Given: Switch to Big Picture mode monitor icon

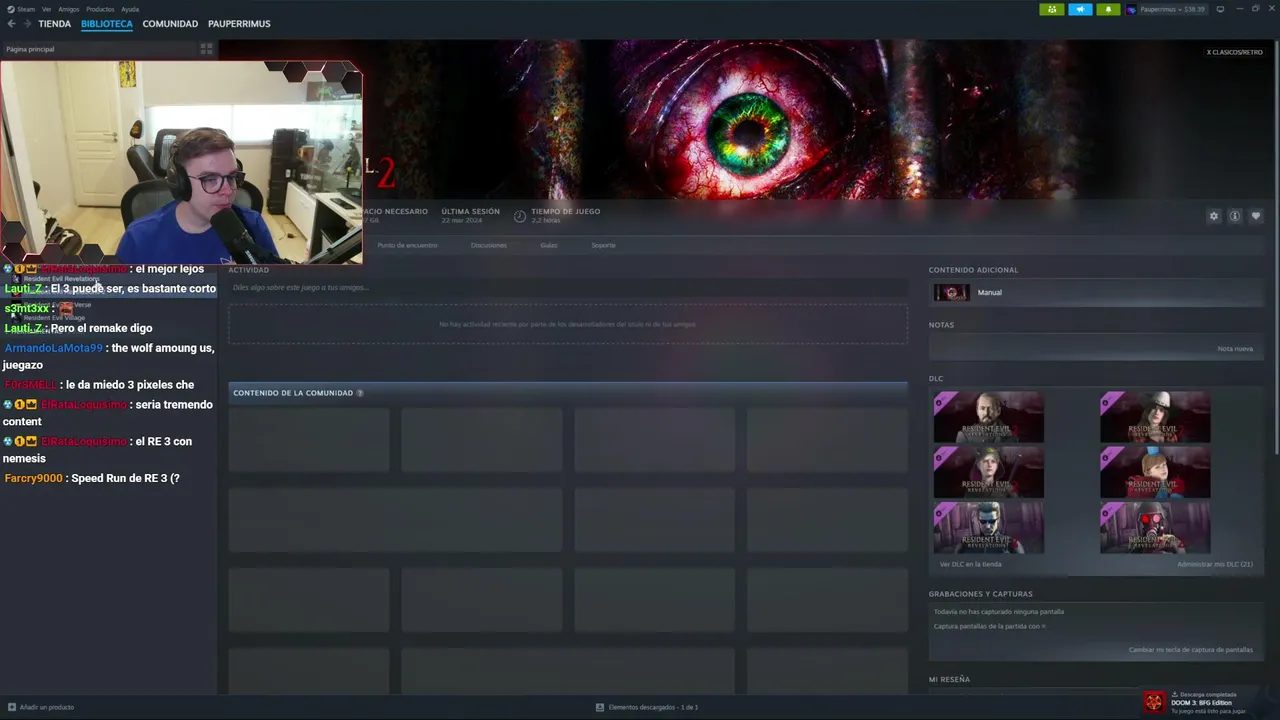Looking at the screenshot, I should tap(1220, 9).
